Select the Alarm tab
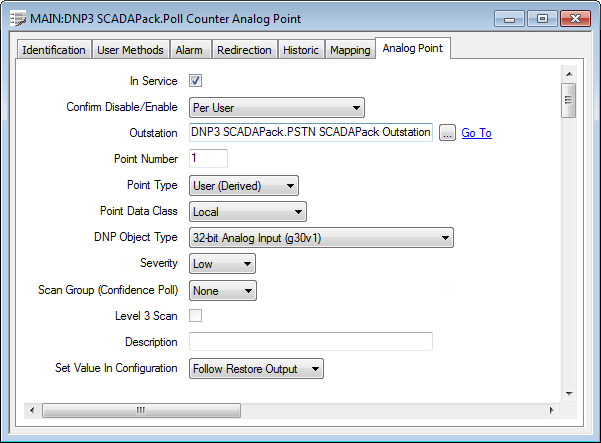The width and height of the screenshot is (601, 443). pos(189,50)
